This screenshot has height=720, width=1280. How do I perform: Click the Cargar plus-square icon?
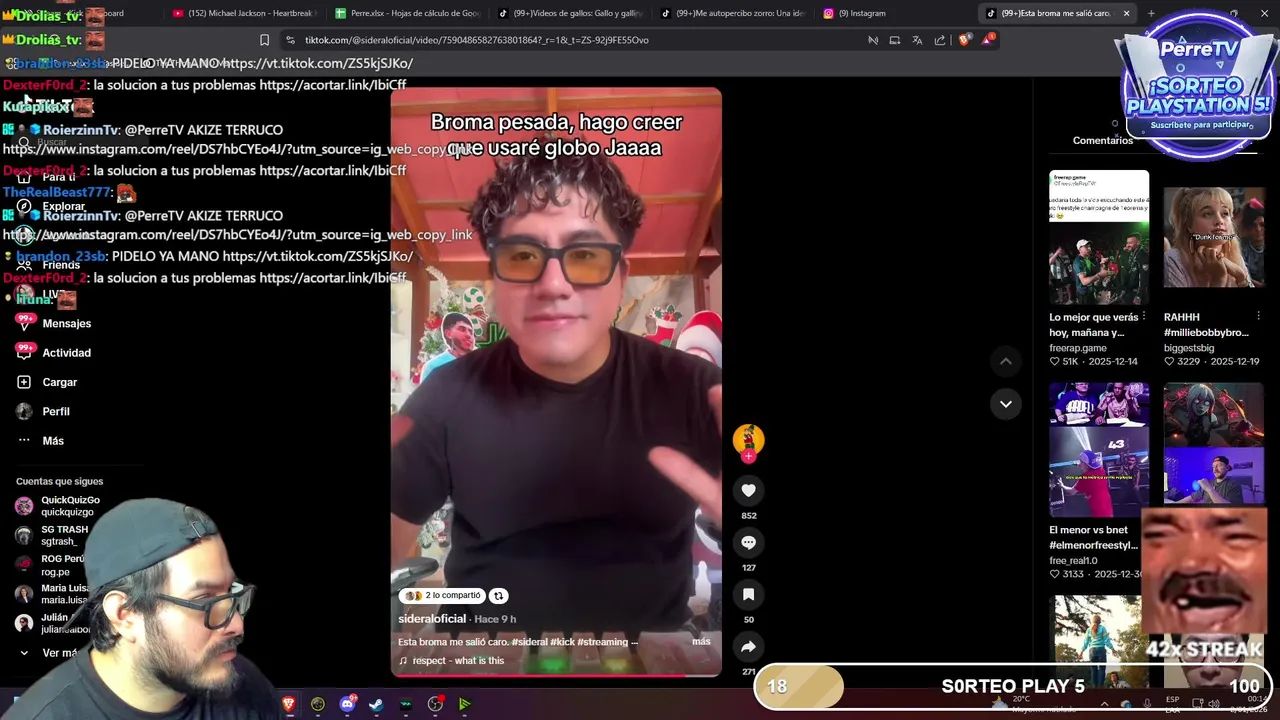click(24, 382)
